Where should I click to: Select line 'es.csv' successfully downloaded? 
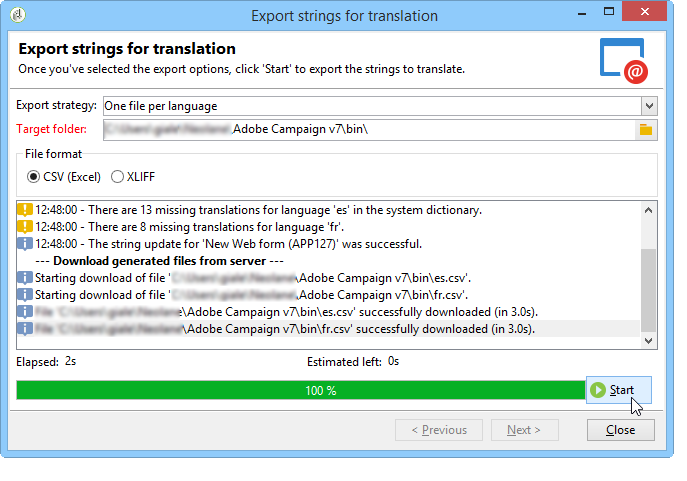click(x=286, y=312)
